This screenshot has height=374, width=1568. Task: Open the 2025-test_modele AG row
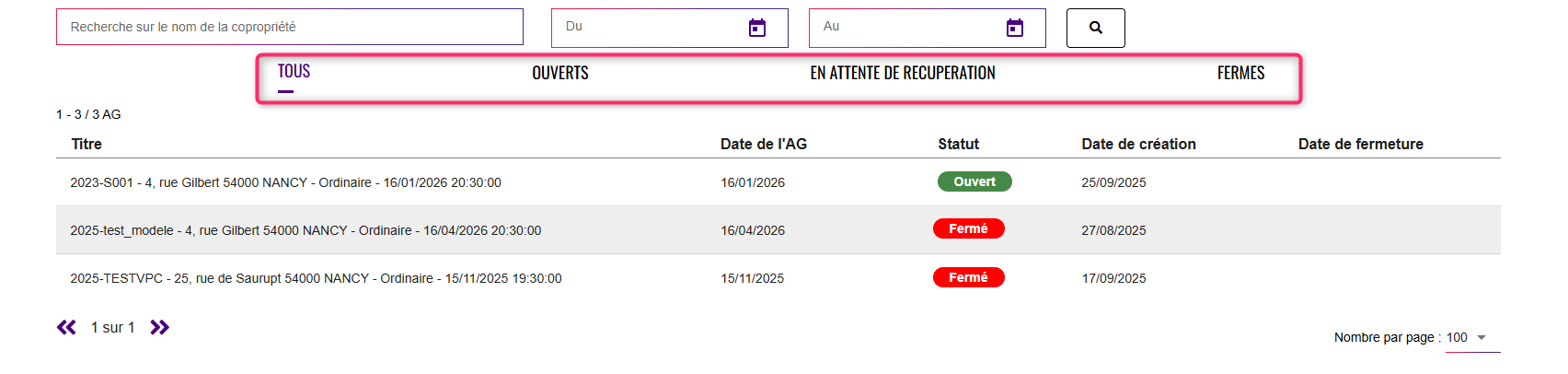pos(306,230)
